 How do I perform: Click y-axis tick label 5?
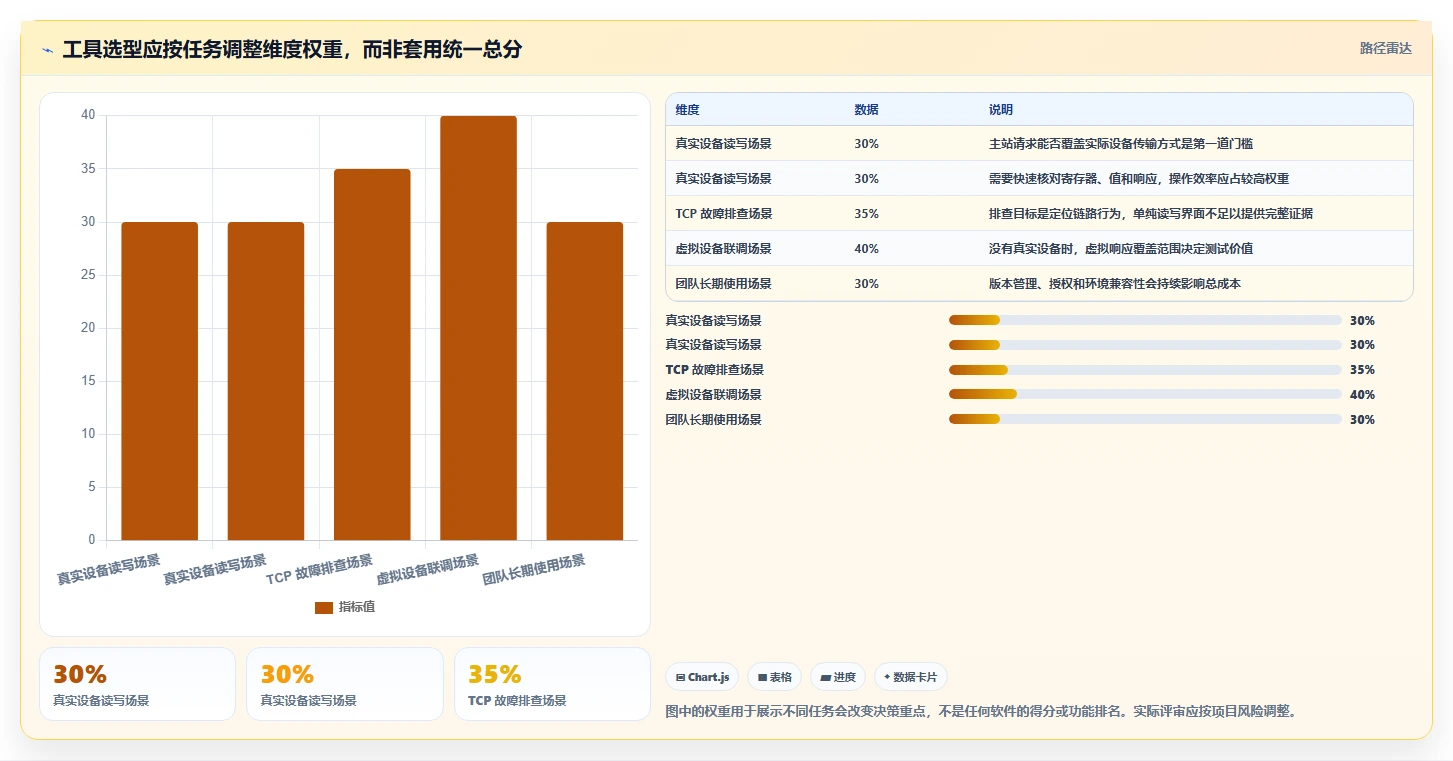point(91,487)
